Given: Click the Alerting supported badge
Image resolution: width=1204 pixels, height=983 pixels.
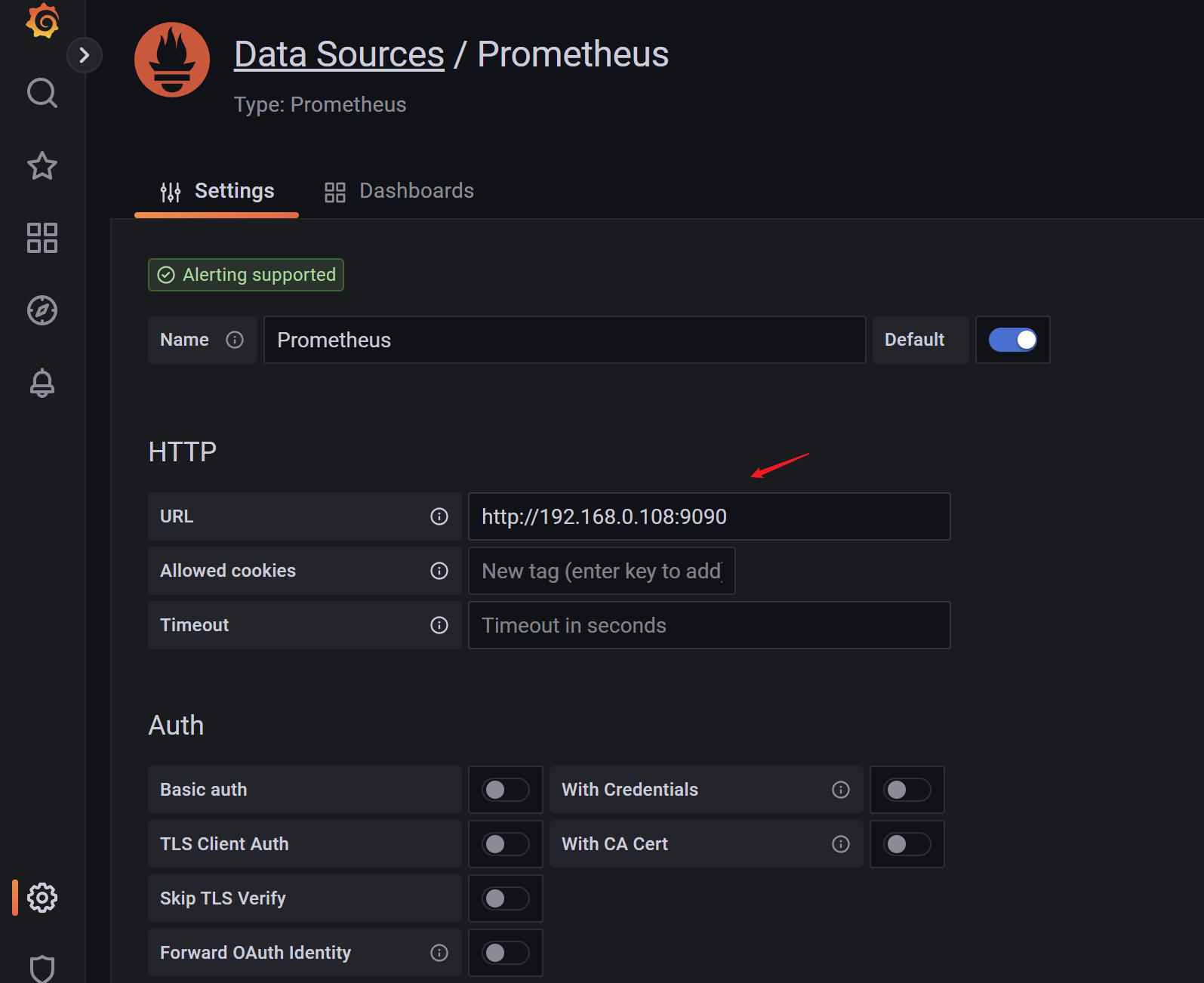Looking at the screenshot, I should coord(246,275).
